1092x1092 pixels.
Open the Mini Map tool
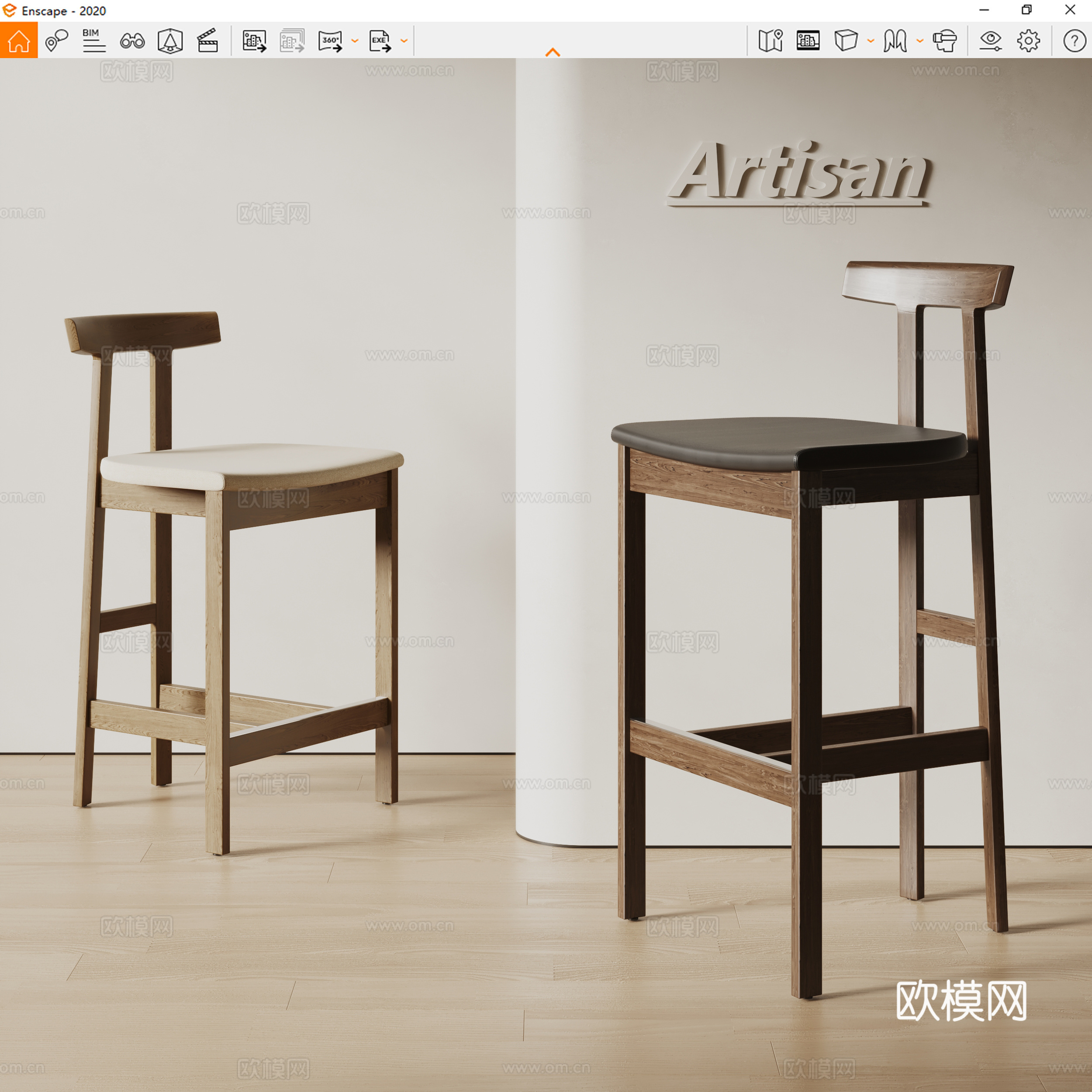[771, 41]
